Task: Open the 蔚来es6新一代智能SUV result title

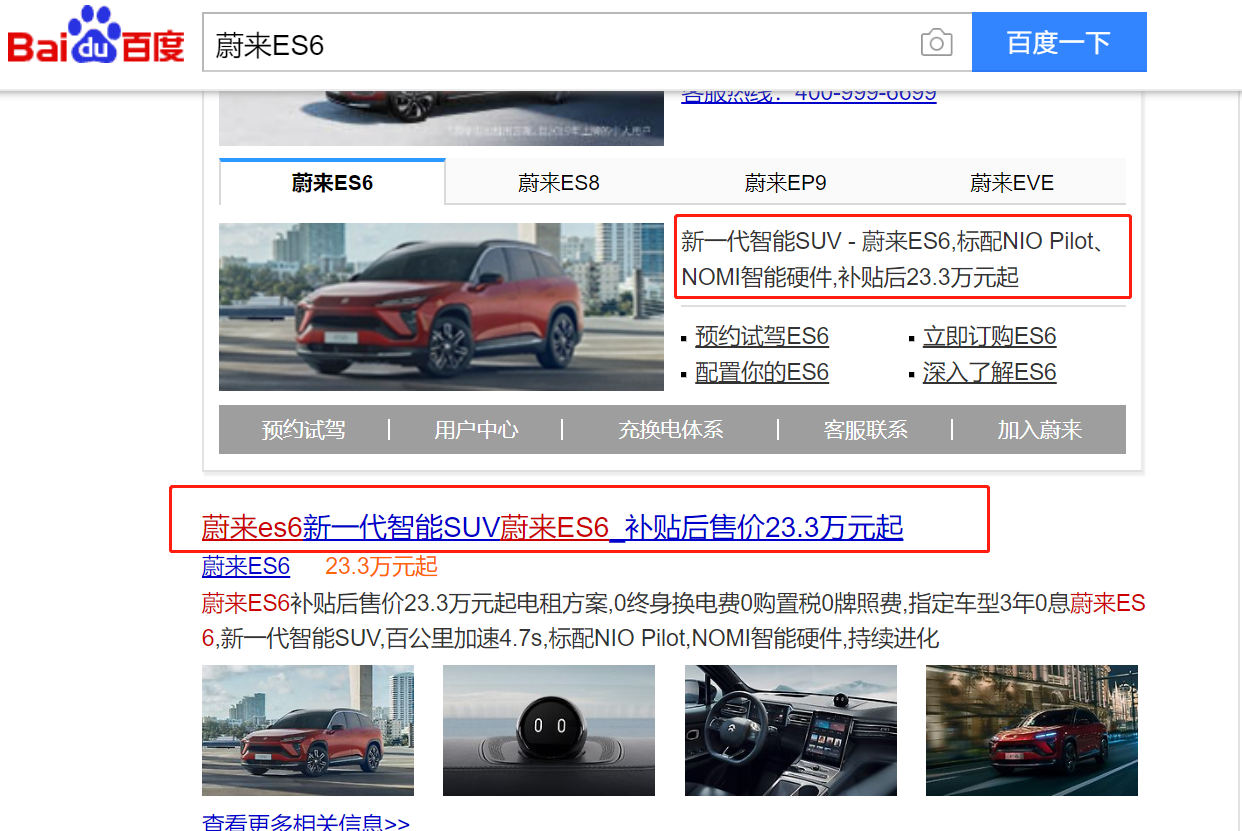Action: click(552, 527)
